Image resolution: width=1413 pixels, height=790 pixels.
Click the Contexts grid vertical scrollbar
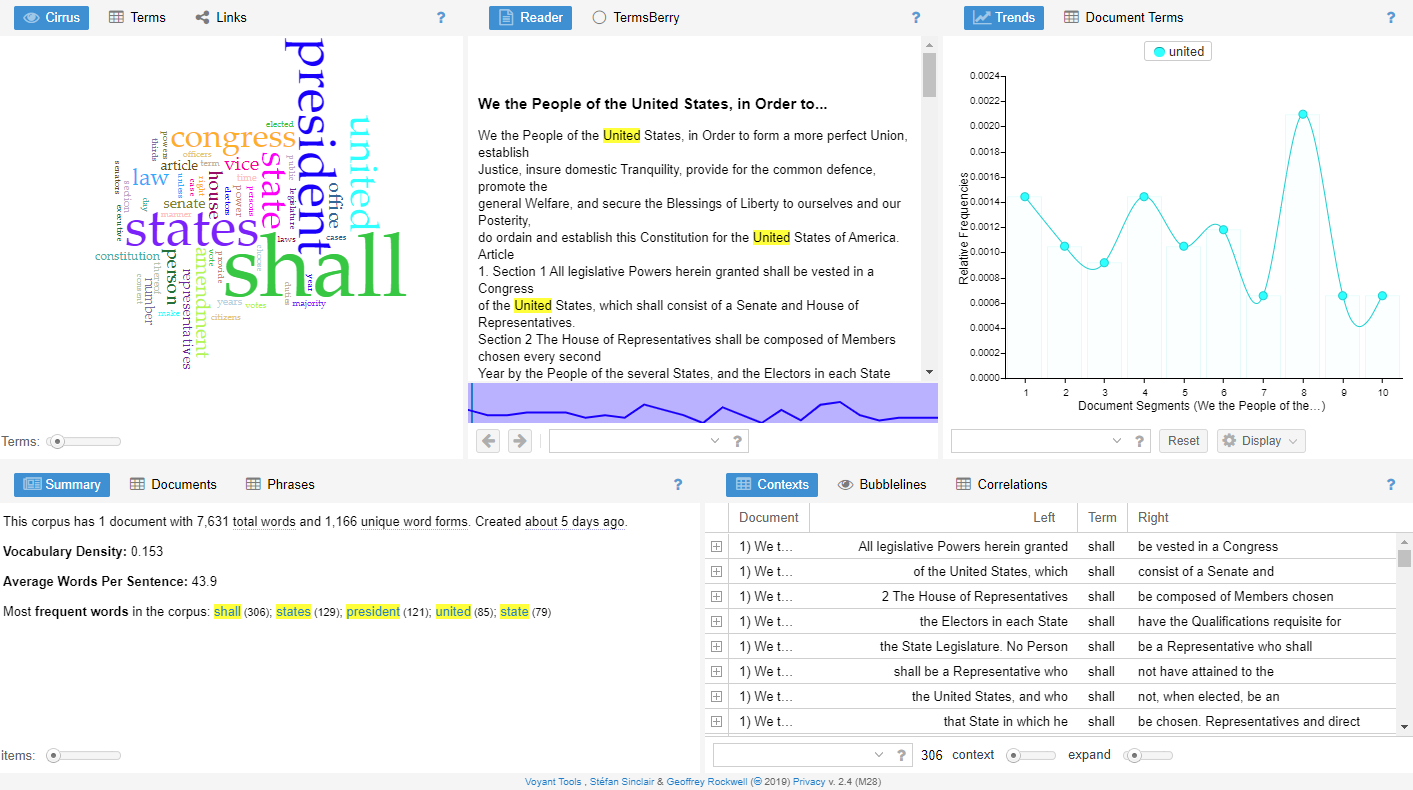click(x=1404, y=634)
